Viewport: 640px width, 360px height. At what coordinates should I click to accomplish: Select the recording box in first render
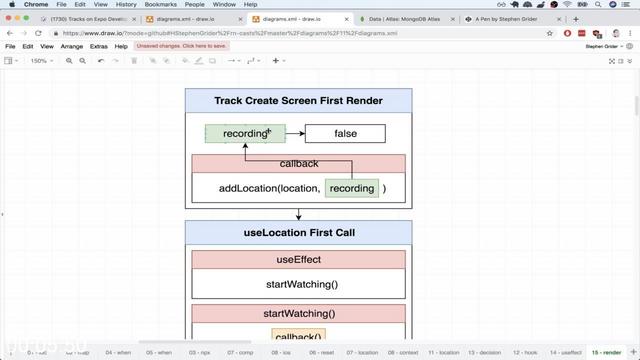pos(245,133)
